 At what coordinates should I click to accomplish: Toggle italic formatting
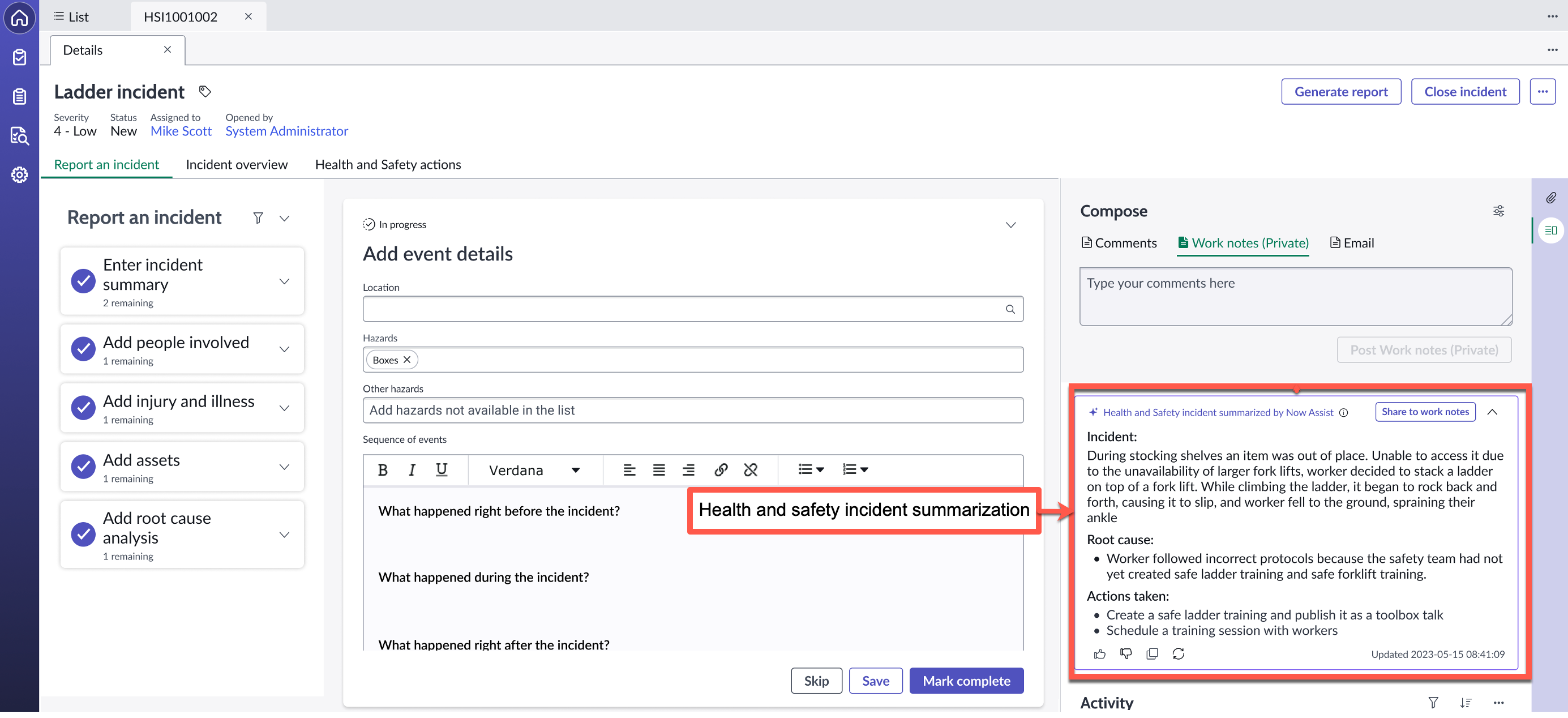tap(412, 469)
